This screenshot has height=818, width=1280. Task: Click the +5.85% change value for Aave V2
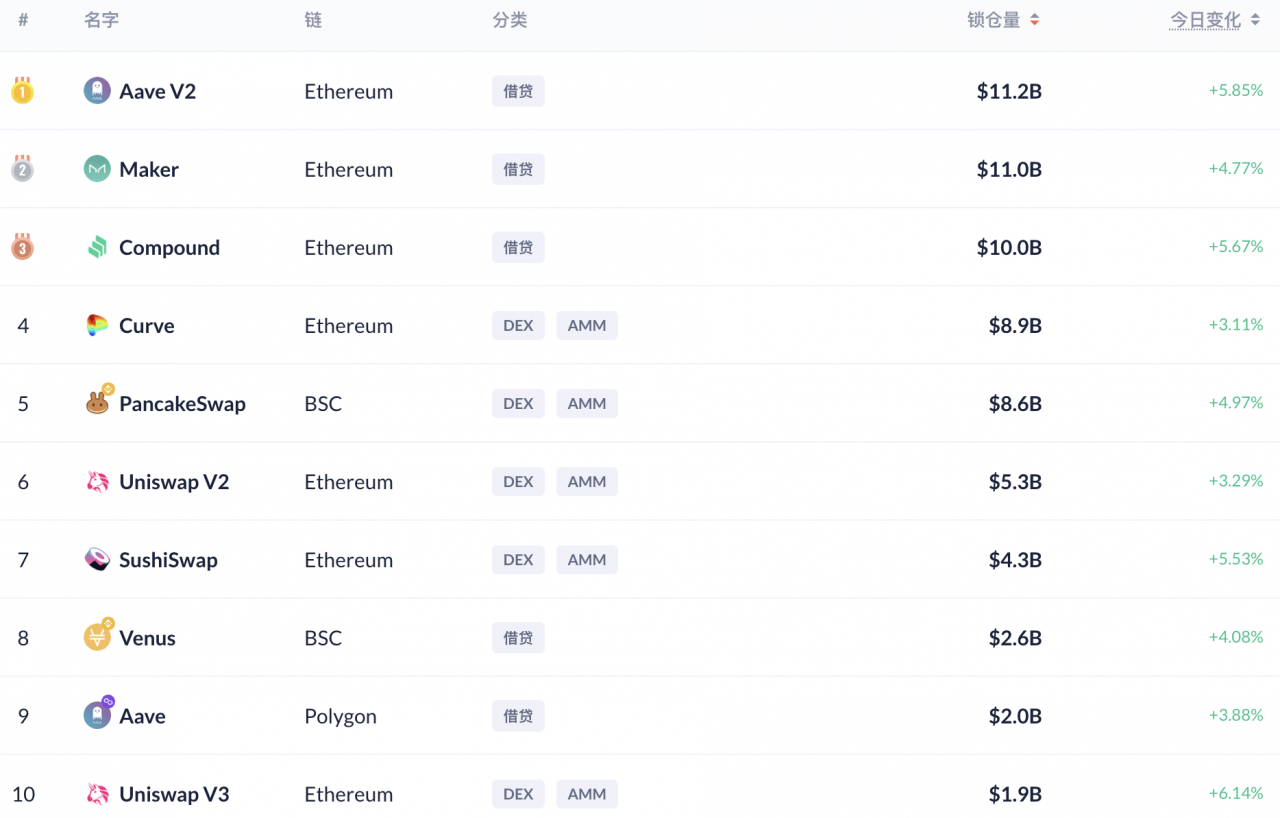1236,90
